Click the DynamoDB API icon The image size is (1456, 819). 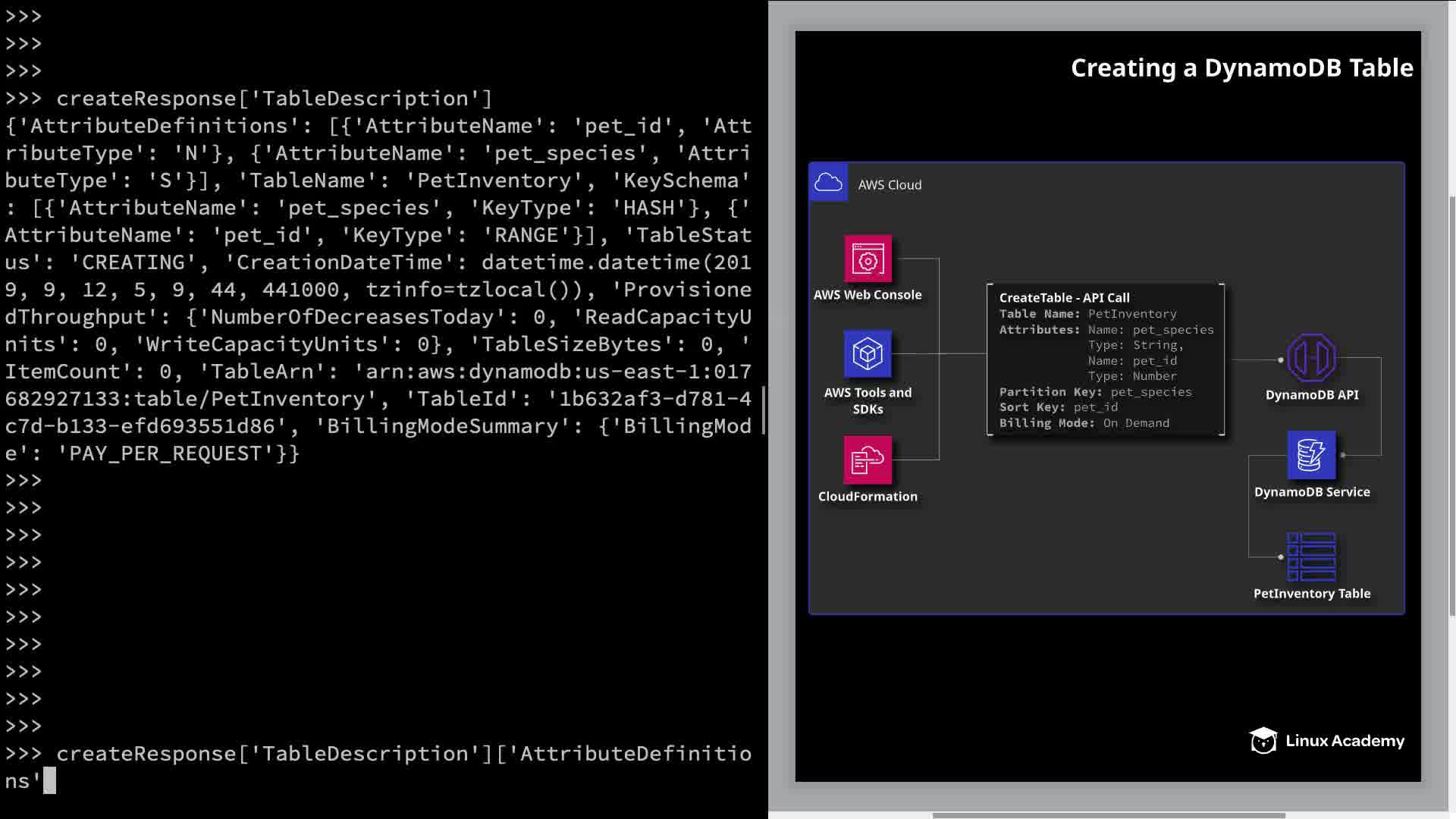(1311, 358)
